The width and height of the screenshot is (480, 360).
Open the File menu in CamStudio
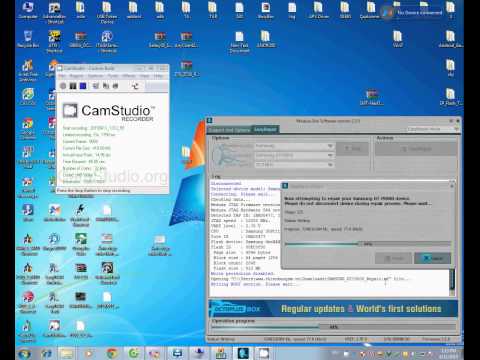[x=62, y=76]
